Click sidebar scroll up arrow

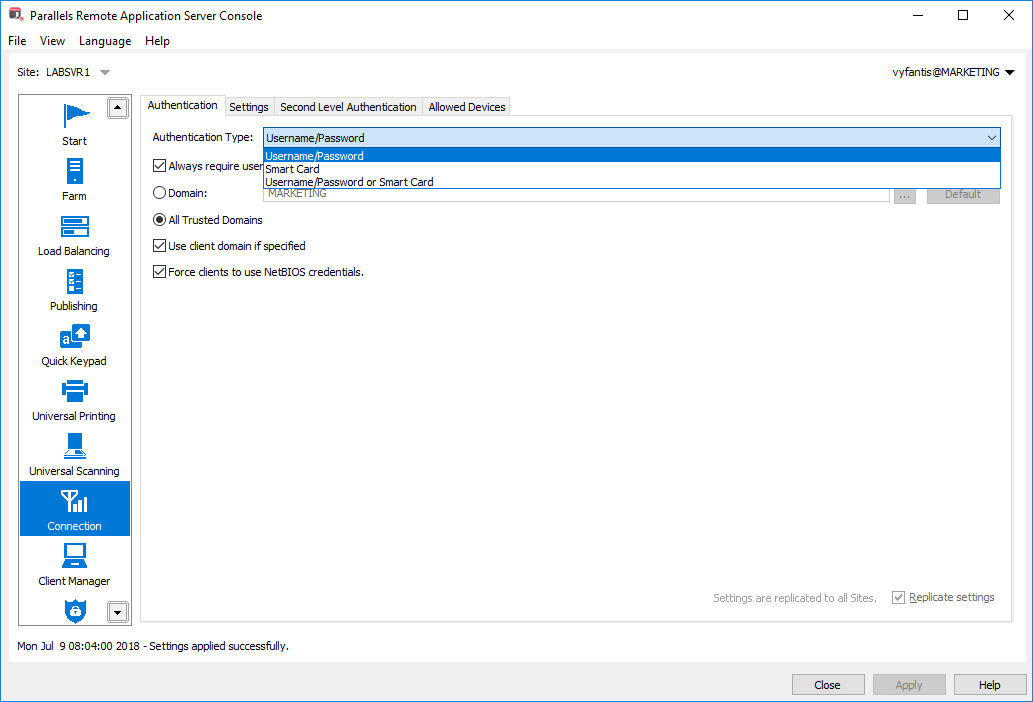tap(117, 107)
